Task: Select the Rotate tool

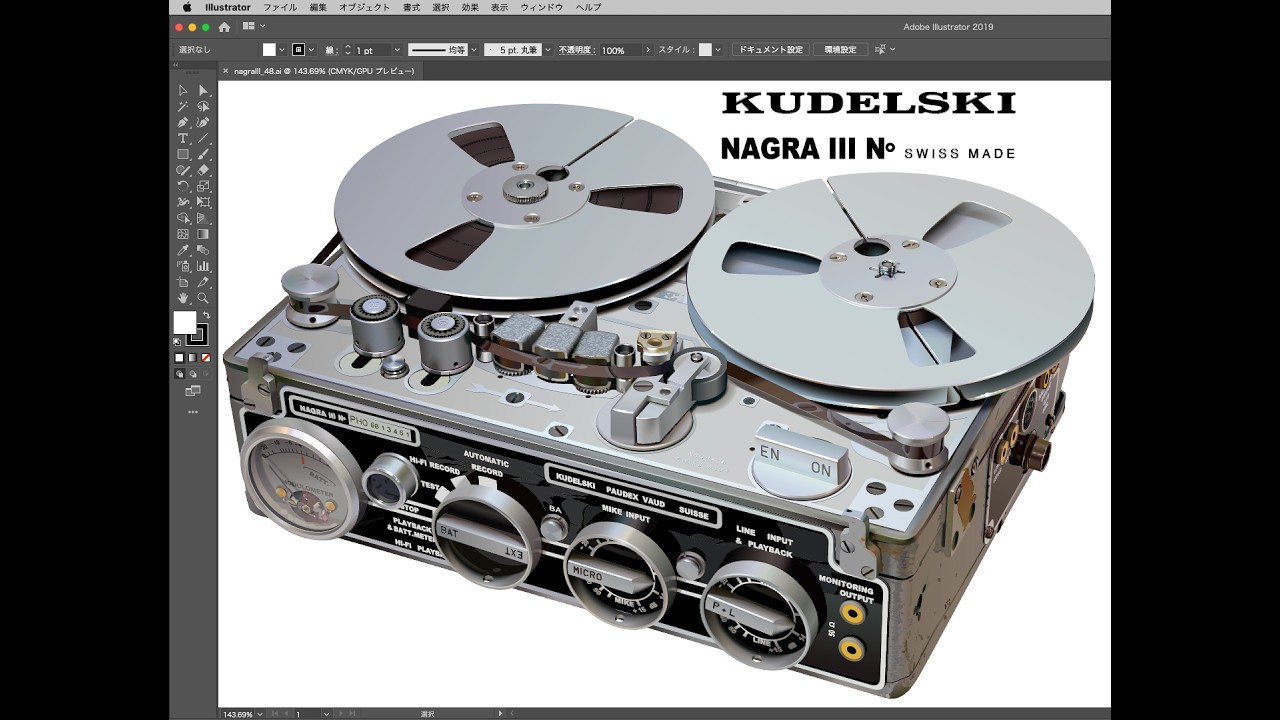Action: click(x=183, y=186)
